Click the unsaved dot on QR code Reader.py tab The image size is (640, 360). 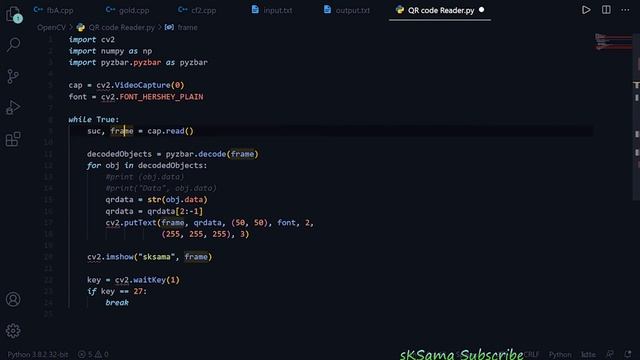pos(482,10)
